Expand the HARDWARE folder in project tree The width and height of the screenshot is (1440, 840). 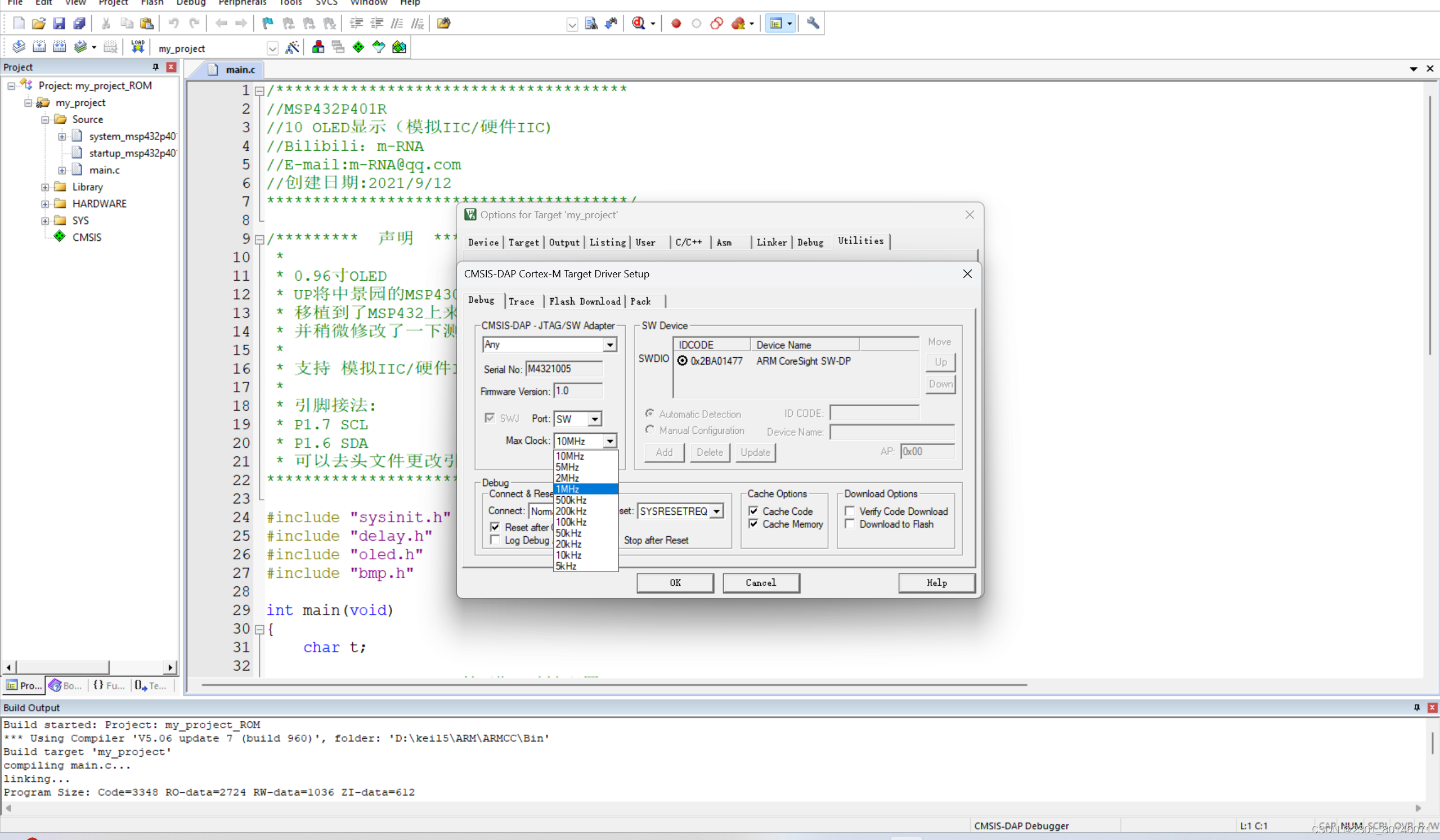[x=44, y=204]
